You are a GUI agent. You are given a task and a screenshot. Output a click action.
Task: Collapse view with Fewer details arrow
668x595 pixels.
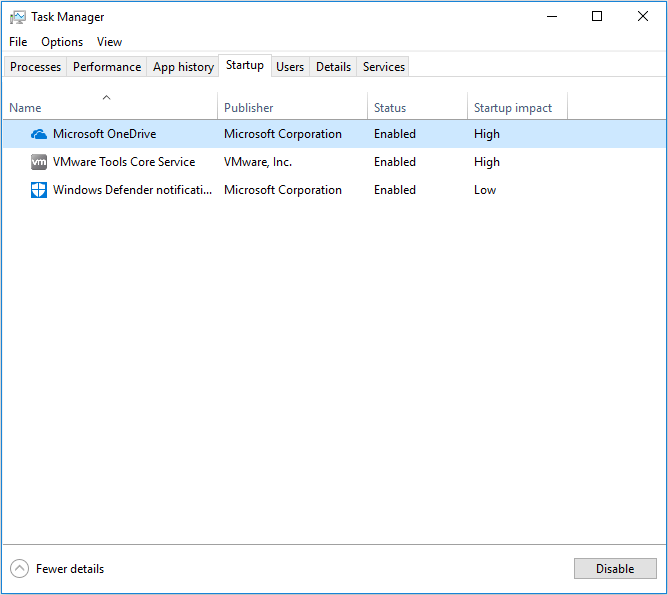coord(19,569)
